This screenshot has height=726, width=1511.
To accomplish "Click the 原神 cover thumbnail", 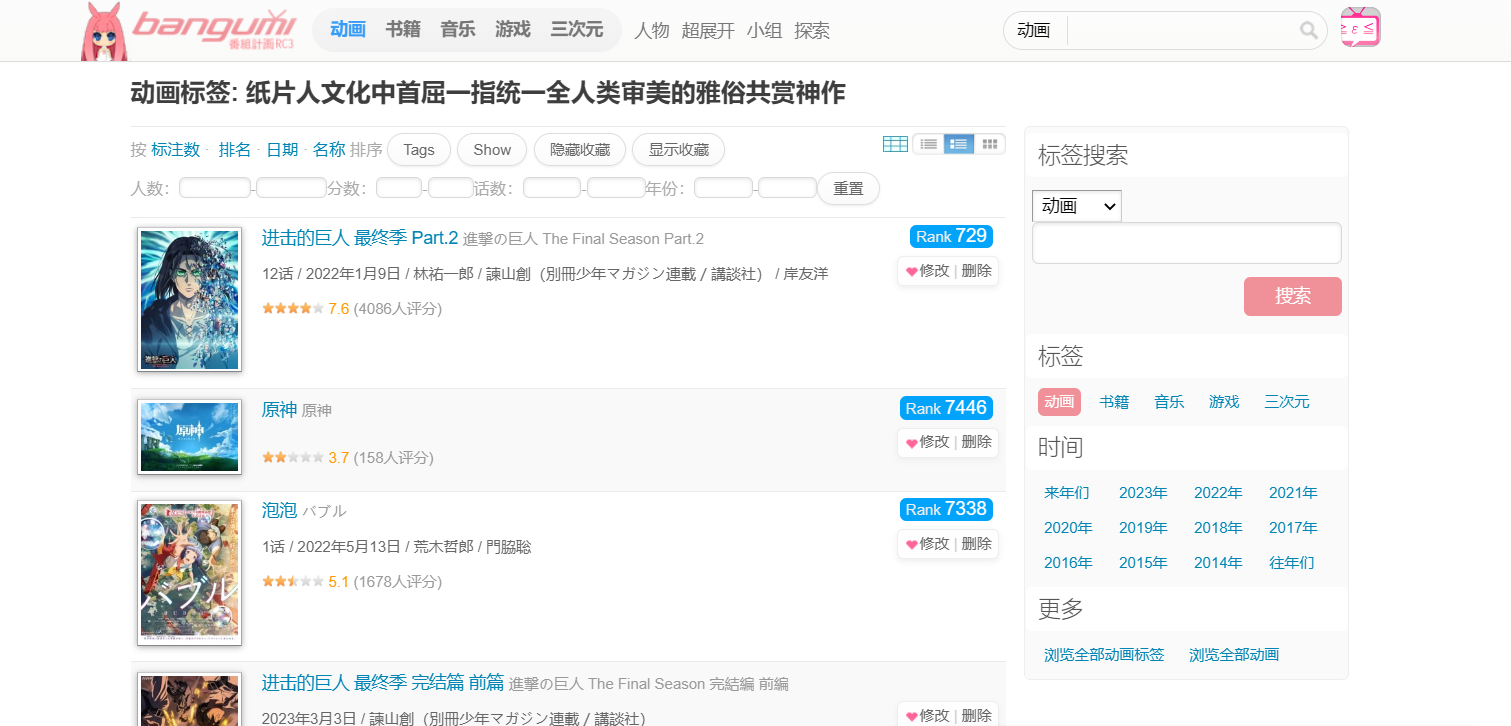I will [189, 436].
